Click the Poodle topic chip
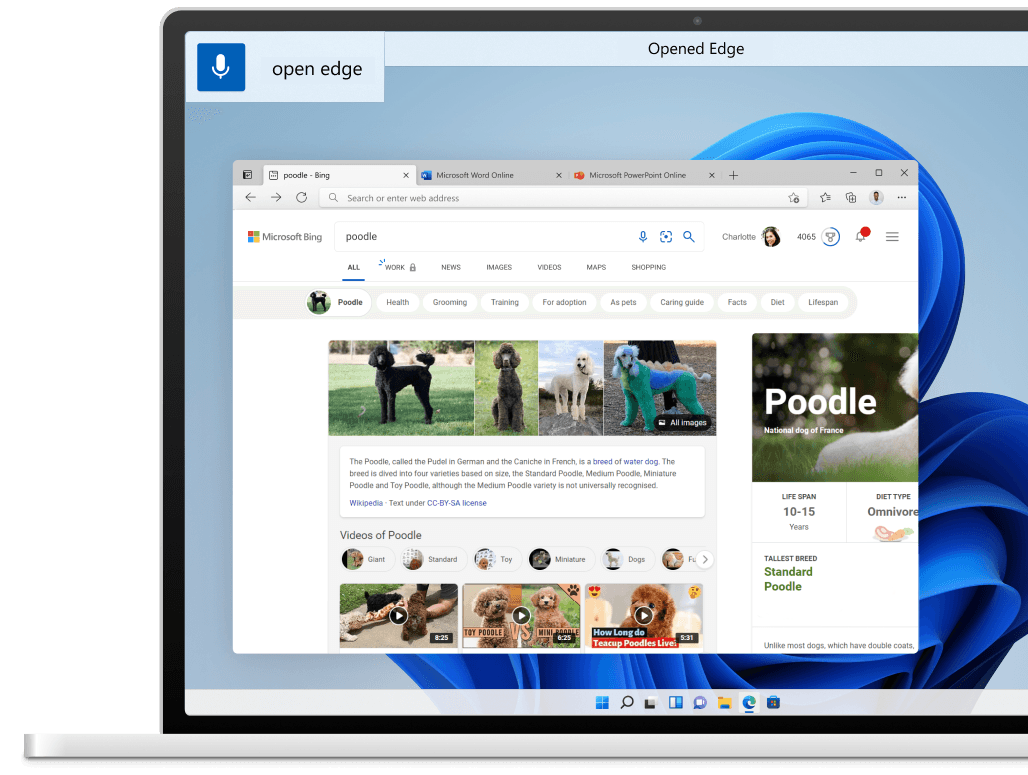This screenshot has height=775, width=1028. pyautogui.click(x=338, y=302)
